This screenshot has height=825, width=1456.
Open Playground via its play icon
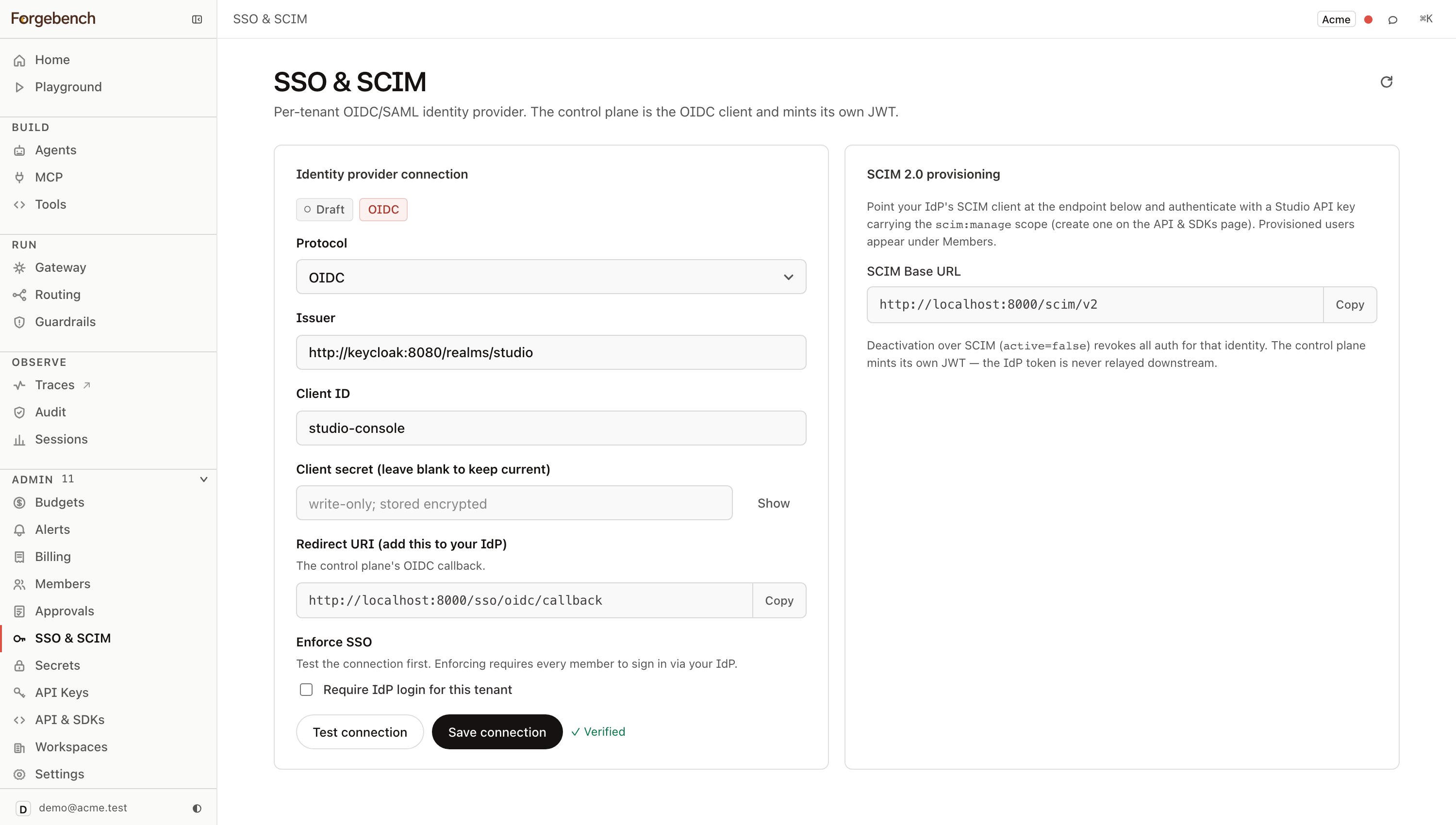(x=19, y=87)
